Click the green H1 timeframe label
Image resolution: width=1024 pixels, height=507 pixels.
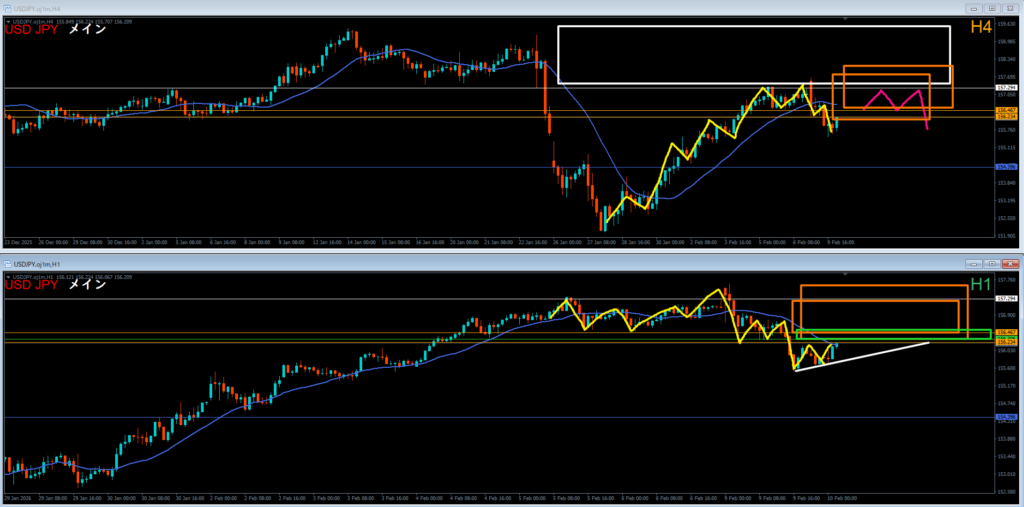click(981, 284)
